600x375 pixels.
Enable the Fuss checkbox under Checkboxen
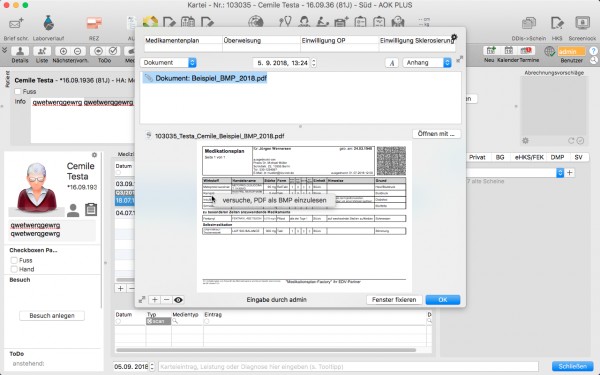coord(14,260)
